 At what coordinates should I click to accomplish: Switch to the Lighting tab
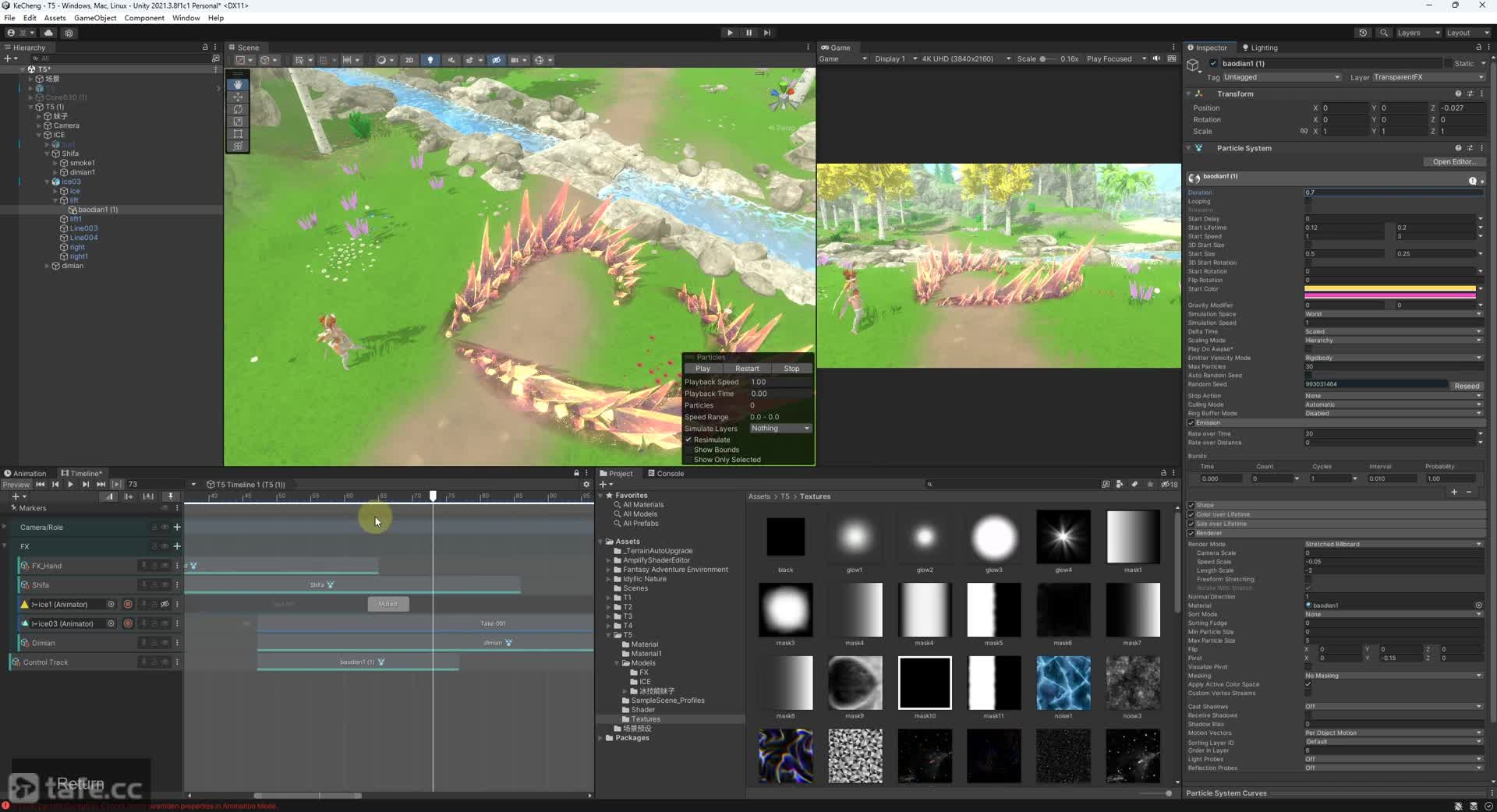(1259, 48)
